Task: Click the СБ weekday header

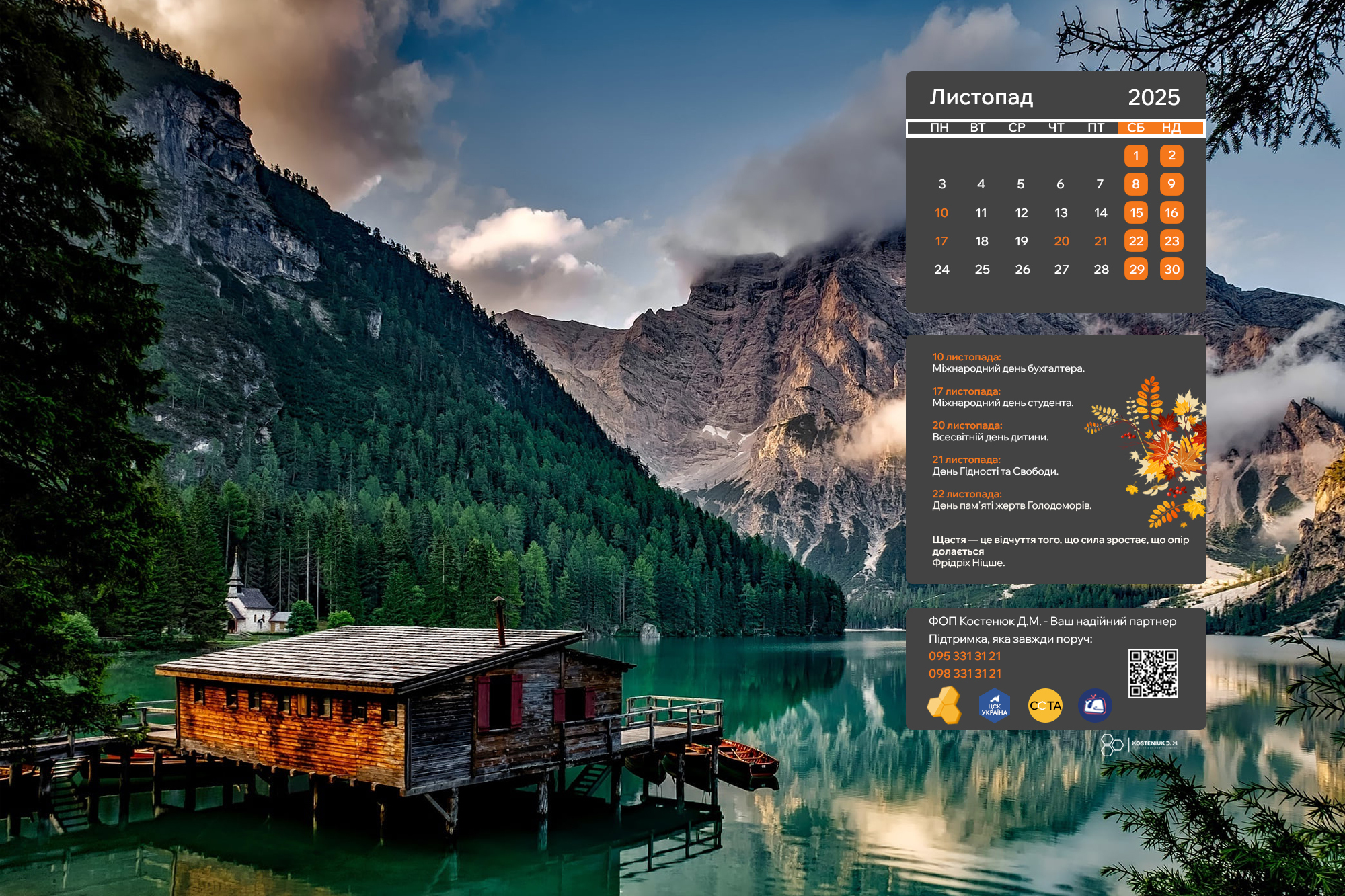Action: click(x=1135, y=128)
